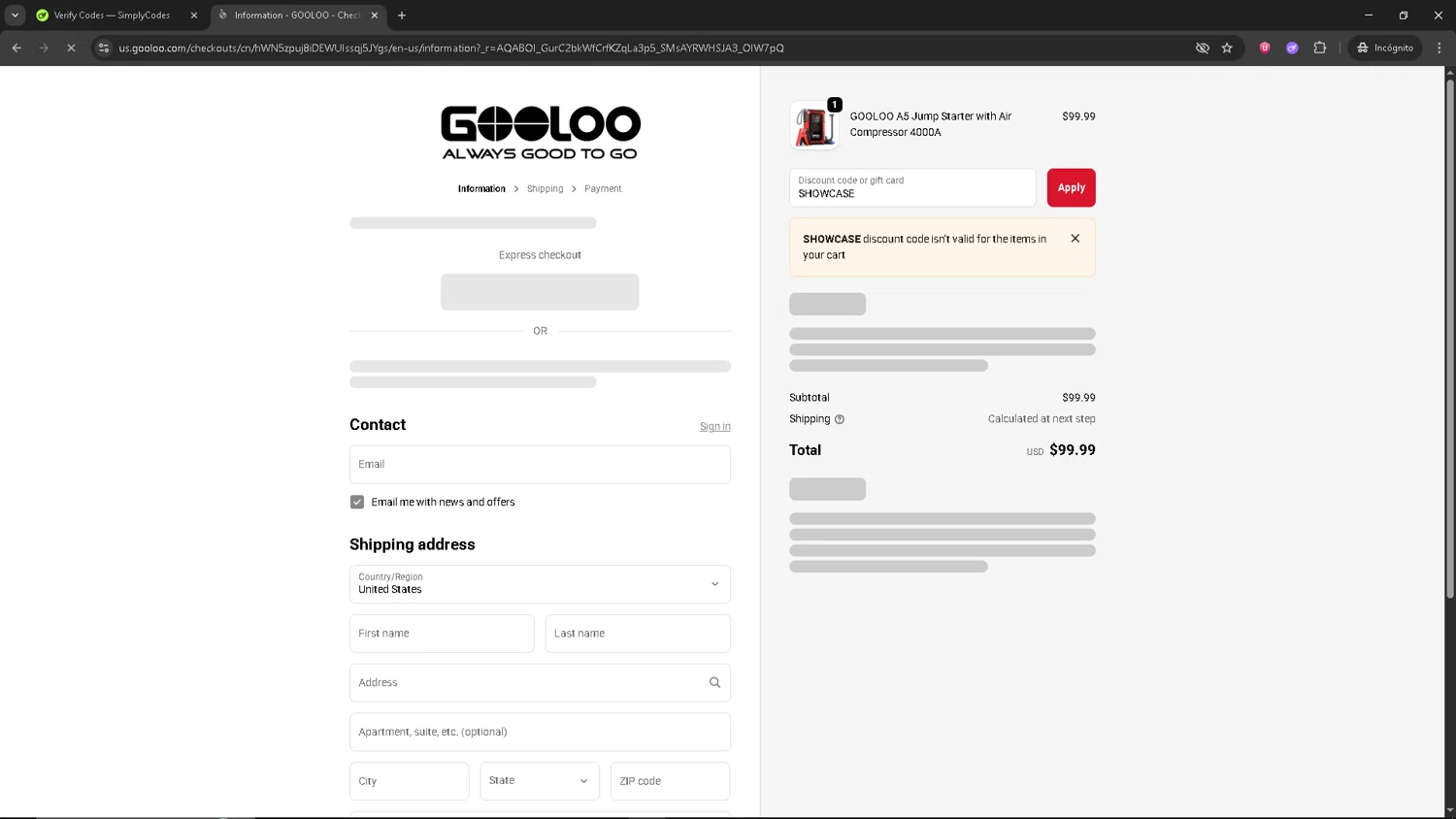1456x819 pixels.
Task: Restore down the browser window
Action: [1404, 15]
